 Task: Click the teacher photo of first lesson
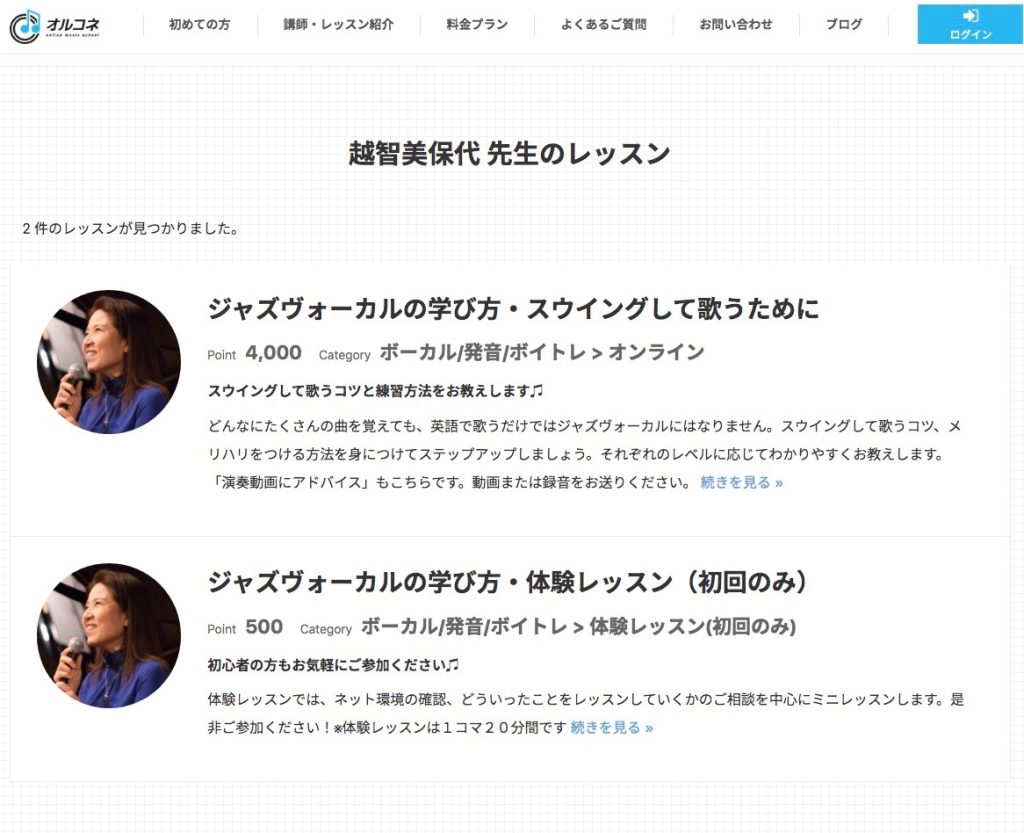[109, 362]
